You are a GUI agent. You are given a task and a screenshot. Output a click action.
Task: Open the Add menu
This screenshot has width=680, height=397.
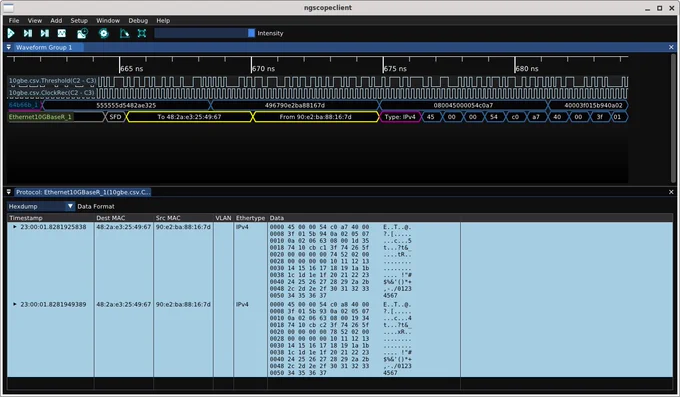[x=56, y=20]
